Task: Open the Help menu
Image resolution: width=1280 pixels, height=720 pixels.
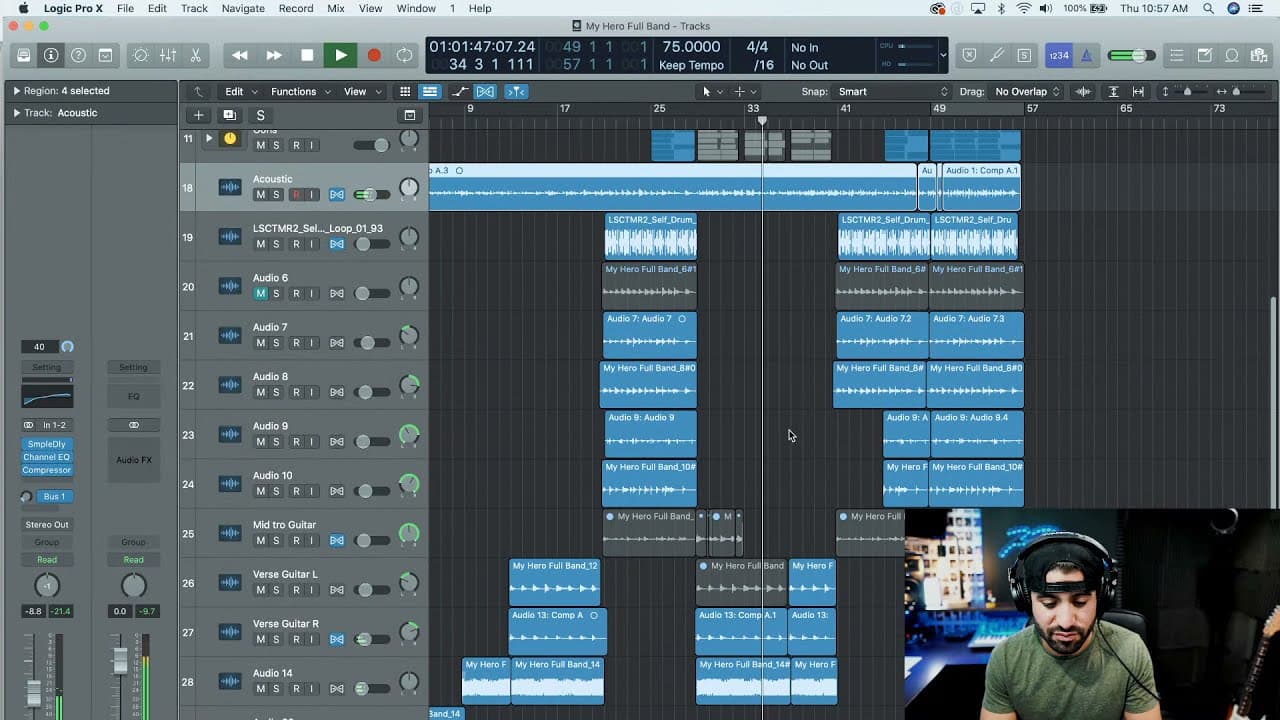Action: coord(480,8)
